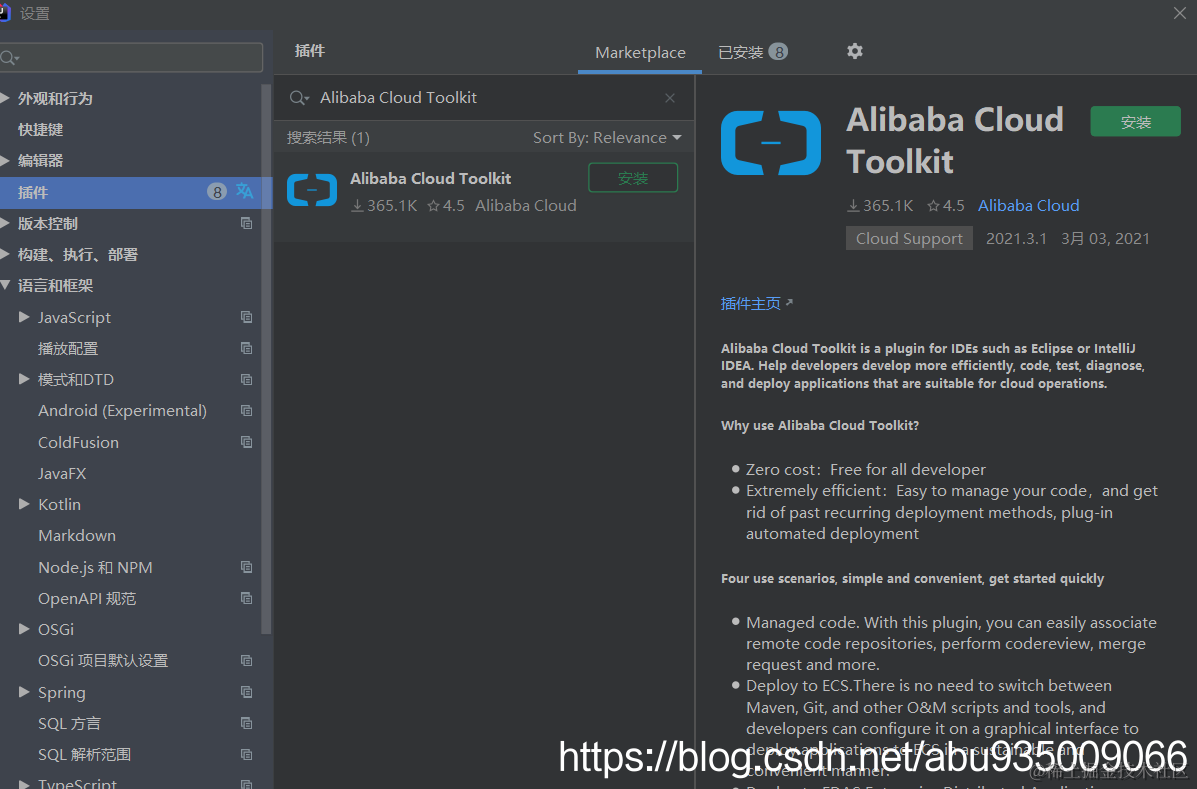The height and width of the screenshot is (789, 1197).
Task: Click the translate icon on 插件 row
Action: click(x=244, y=191)
